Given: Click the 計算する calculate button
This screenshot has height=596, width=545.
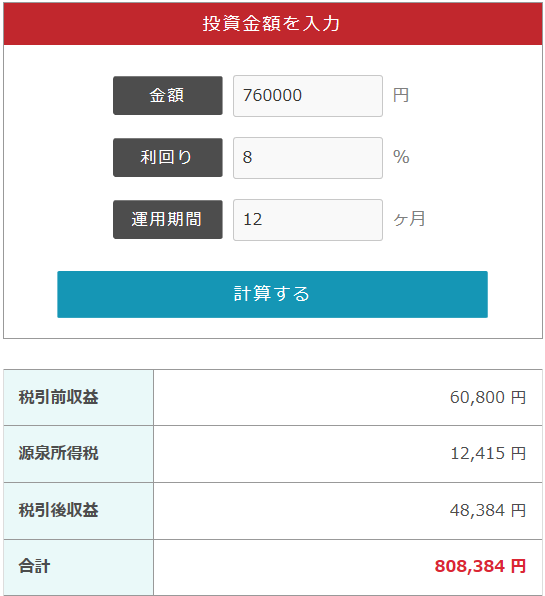Looking at the screenshot, I should pos(272,294).
